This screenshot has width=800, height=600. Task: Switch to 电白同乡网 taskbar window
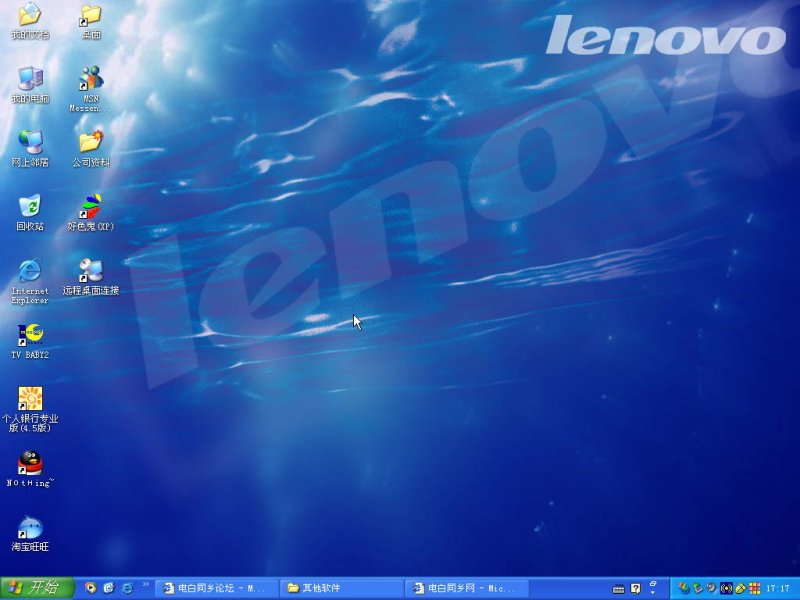[467, 588]
